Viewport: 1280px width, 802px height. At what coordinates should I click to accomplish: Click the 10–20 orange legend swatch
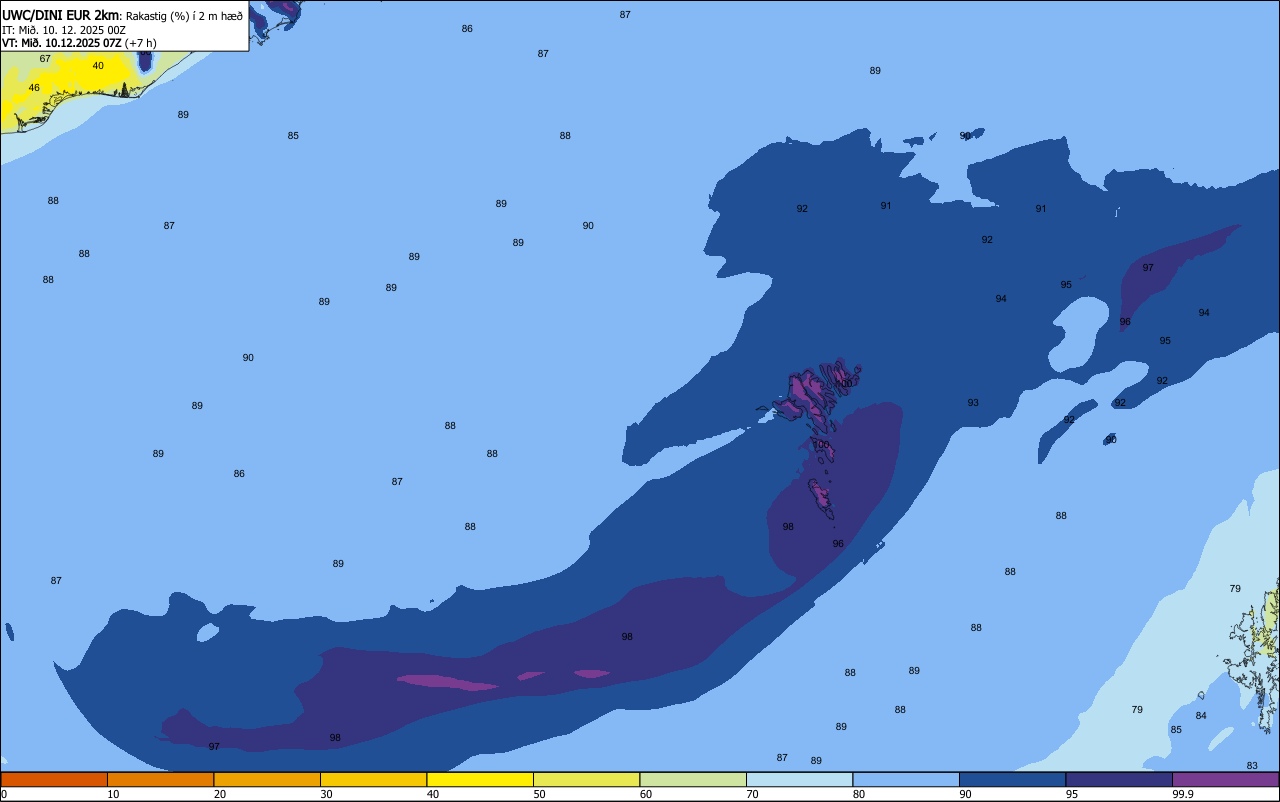[x=160, y=779]
